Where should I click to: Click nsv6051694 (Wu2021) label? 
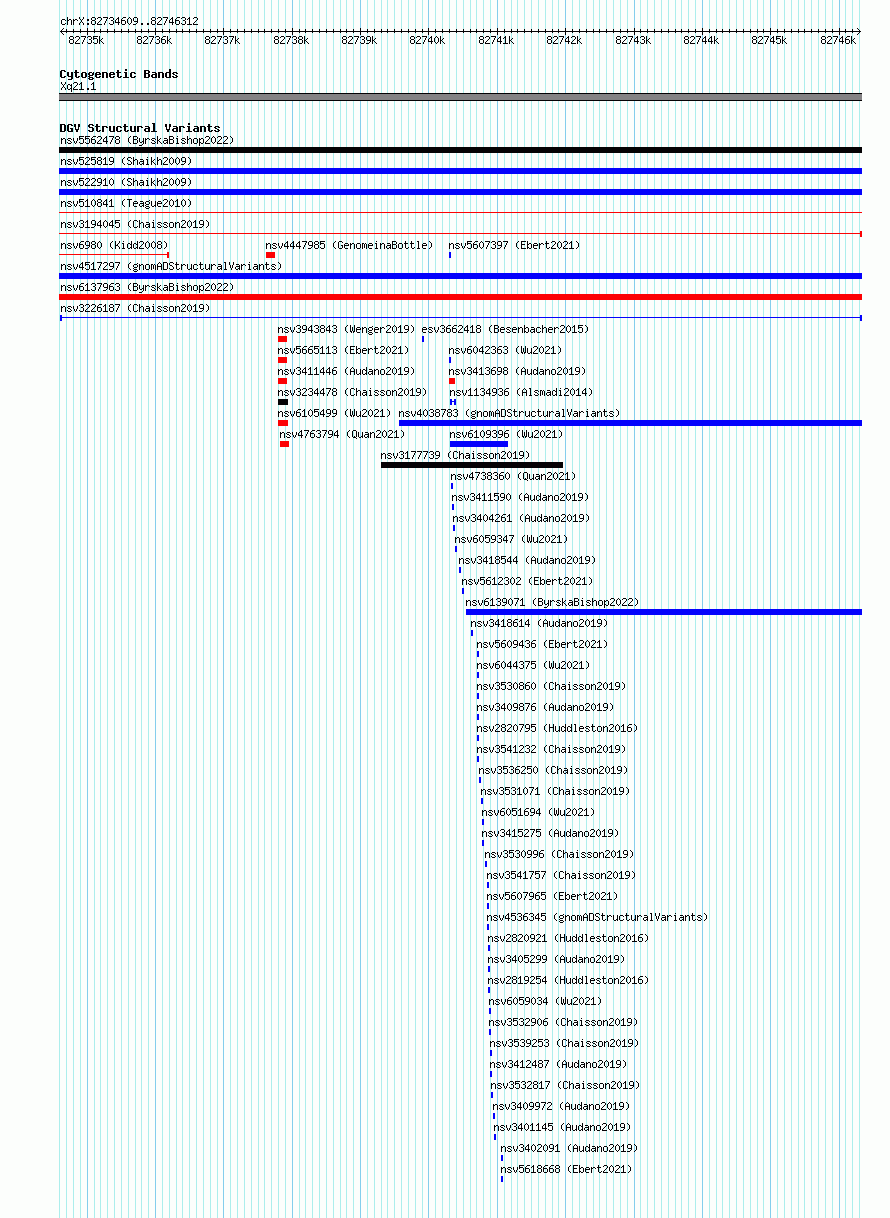coord(538,812)
